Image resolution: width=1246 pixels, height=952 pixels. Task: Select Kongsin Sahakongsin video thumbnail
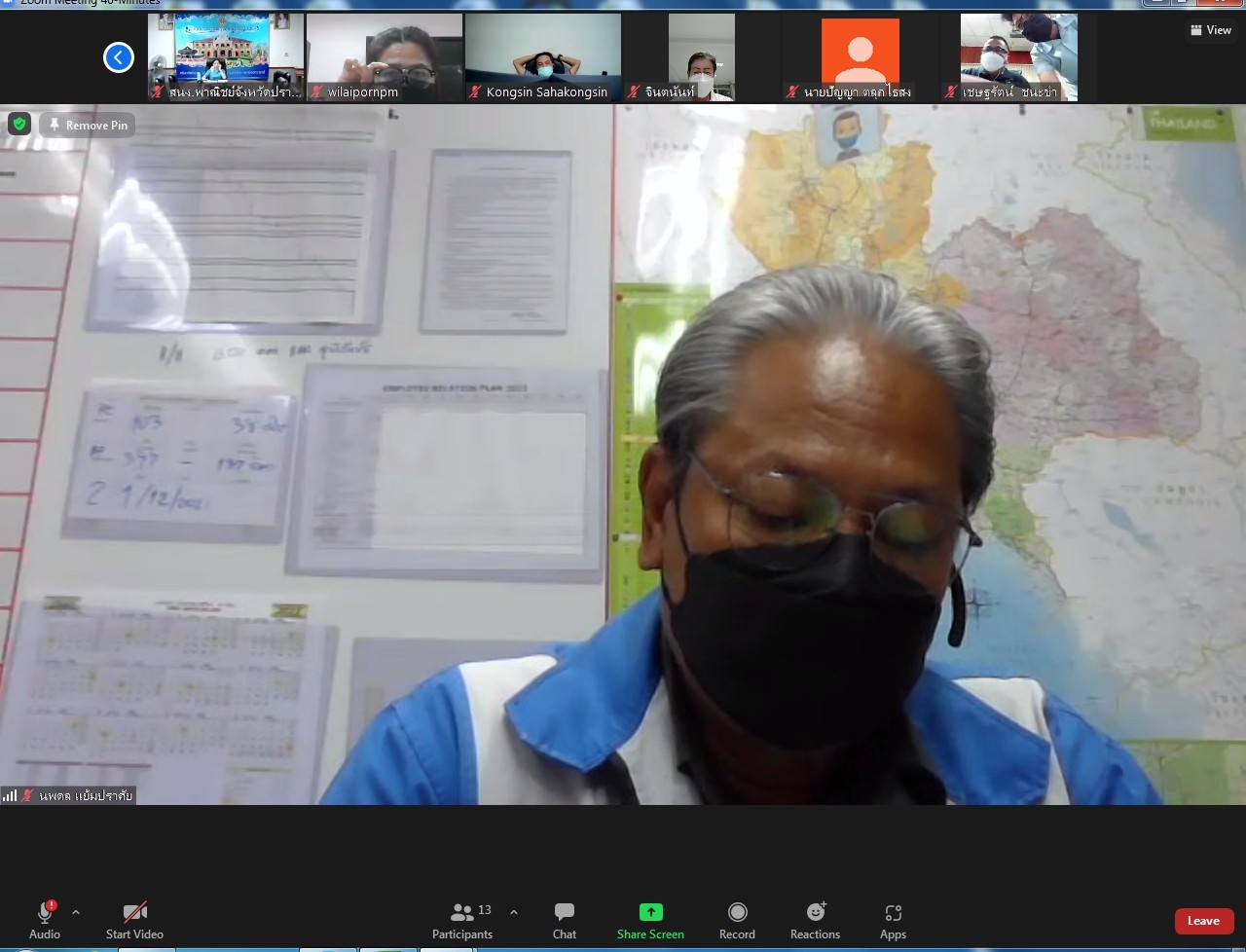coord(543,56)
